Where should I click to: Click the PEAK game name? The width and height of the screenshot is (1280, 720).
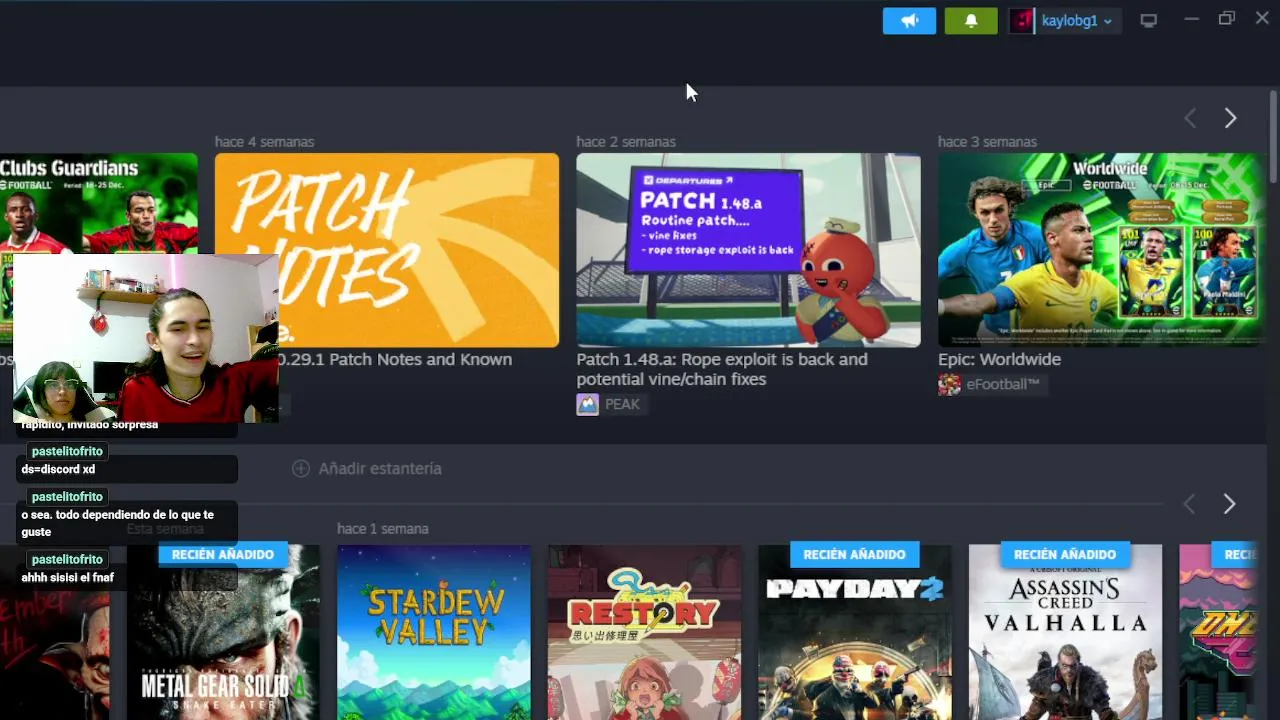[x=622, y=404]
